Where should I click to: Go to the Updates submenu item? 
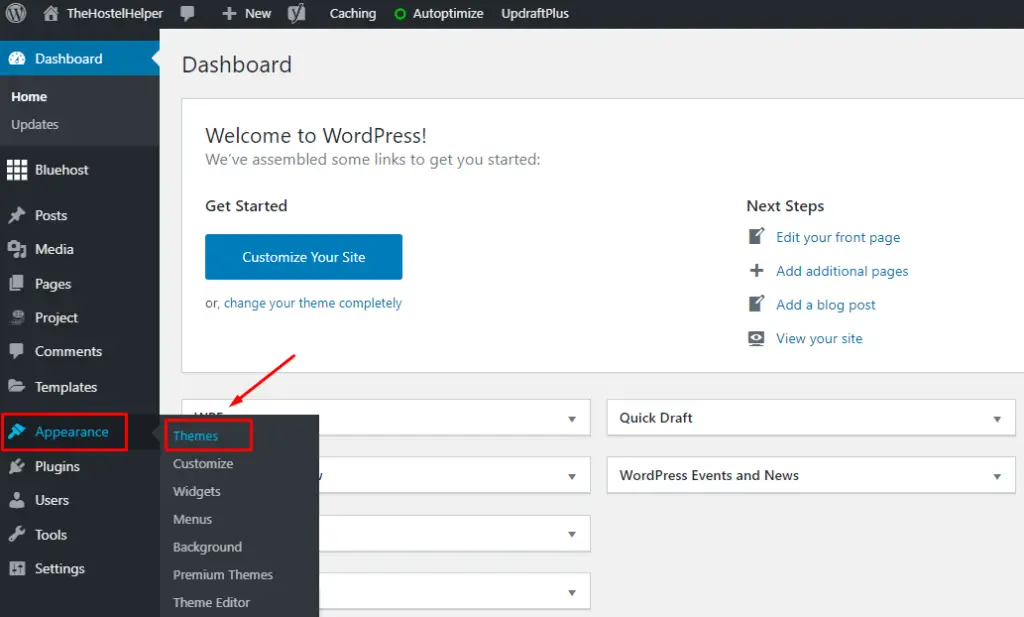coord(35,124)
